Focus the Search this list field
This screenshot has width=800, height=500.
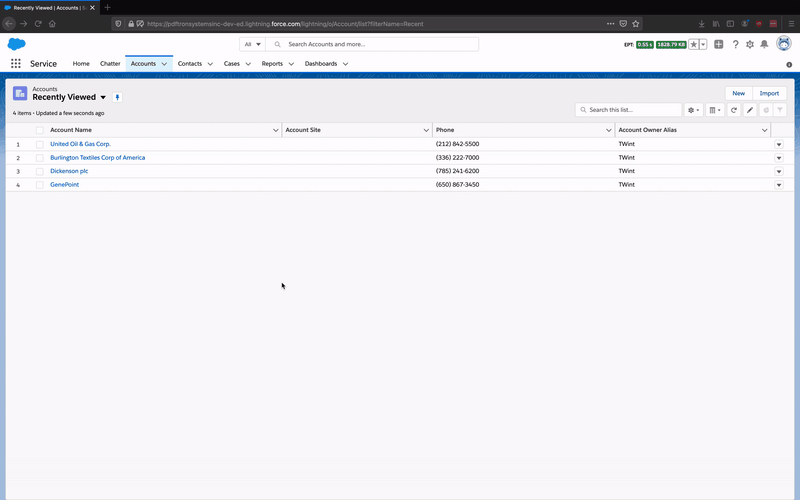[629, 110]
